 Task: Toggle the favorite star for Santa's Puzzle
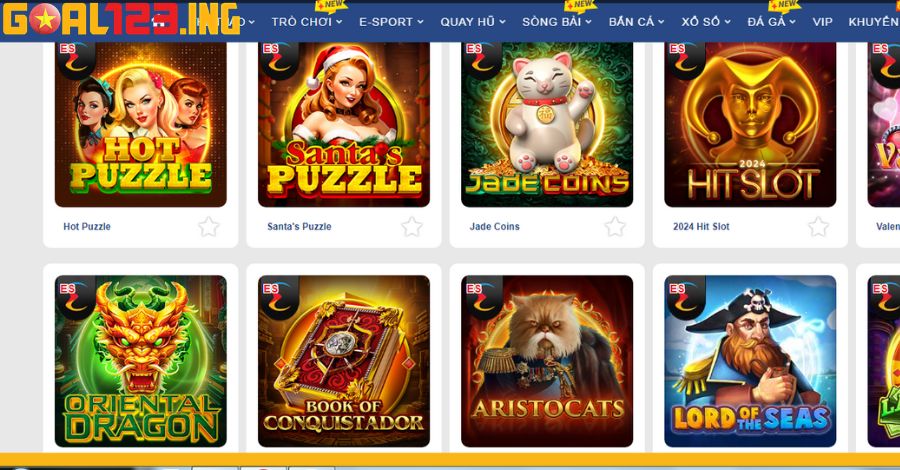pyautogui.click(x=412, y=227)
